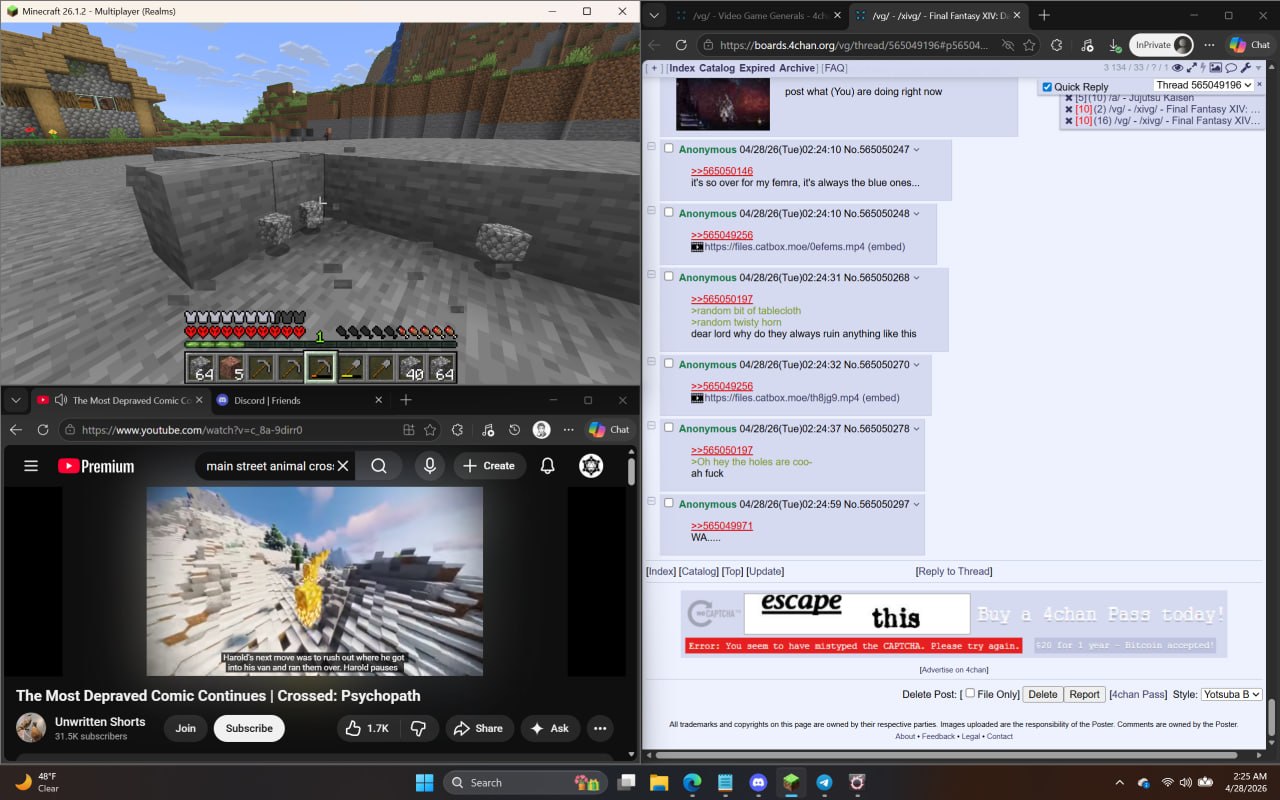Open the 4chan image gallery icon
This screenshot has width=1280, height=800.
(1216, 68)
